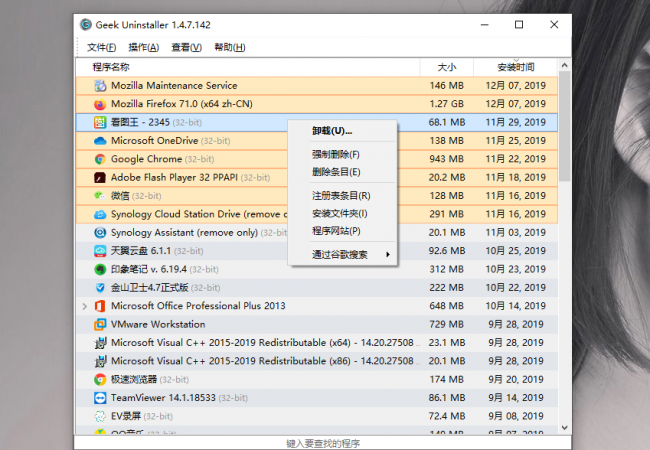The image size is (650, 450).
Task: Select the 金山卫士4.7正式版 text
Action: pos(150,288)
